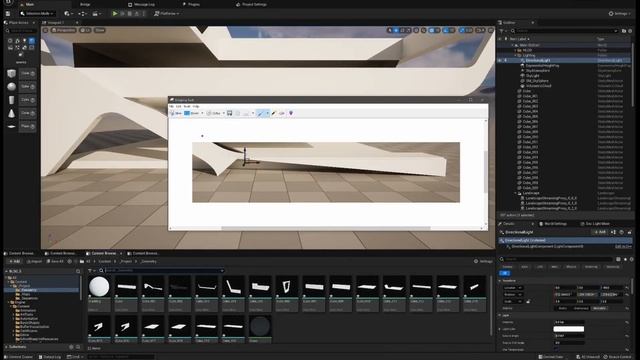Click Save All in Content Browser
The image size is (640, 360).
click(55, 261)
